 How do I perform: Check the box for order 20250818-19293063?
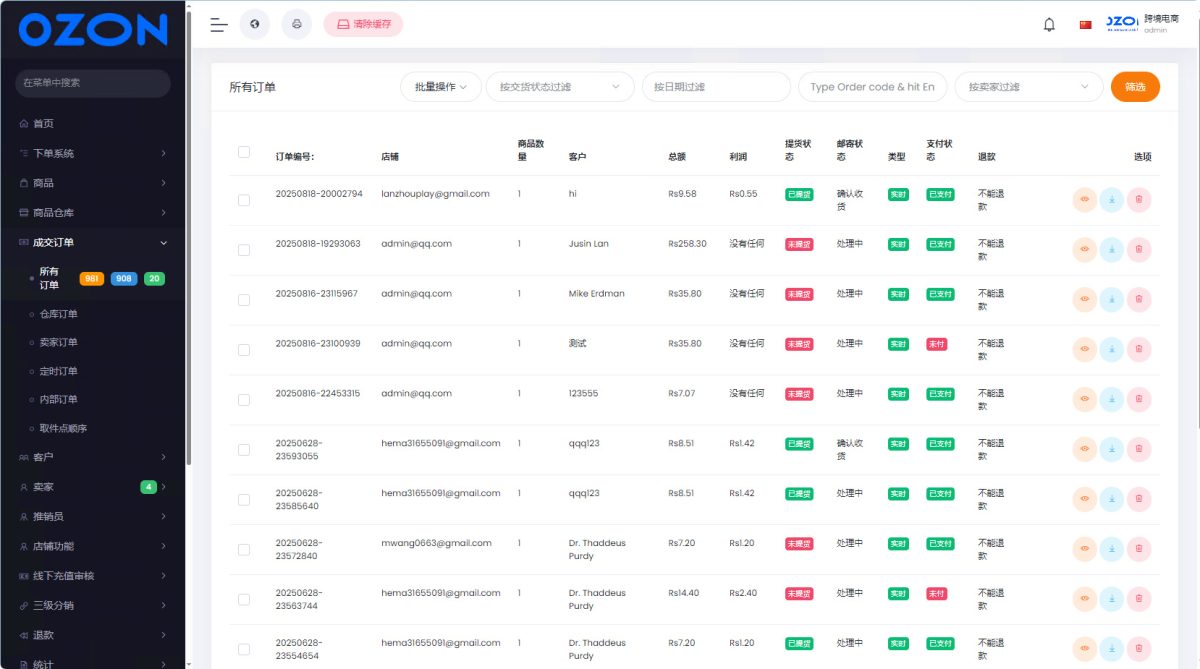pos(244,250)
